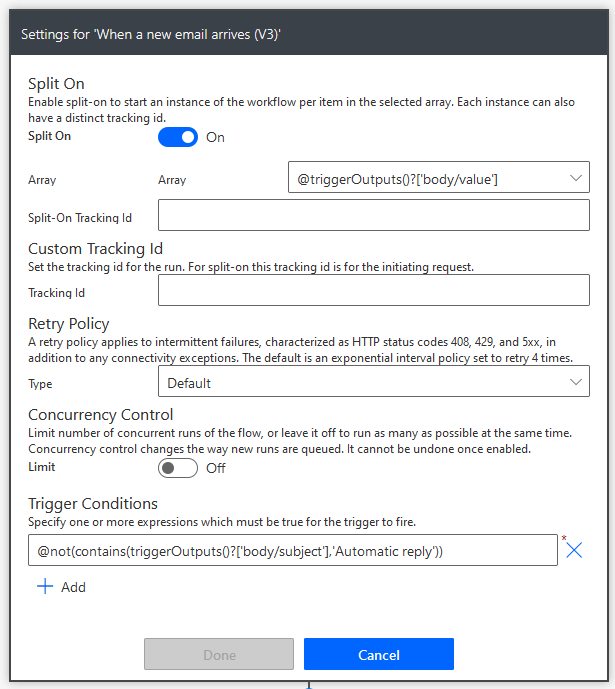Click the red asterisk next to the trigger condition
Viewport: 615px width, 689px height.
pyautogui.click(x=563, y=541)
